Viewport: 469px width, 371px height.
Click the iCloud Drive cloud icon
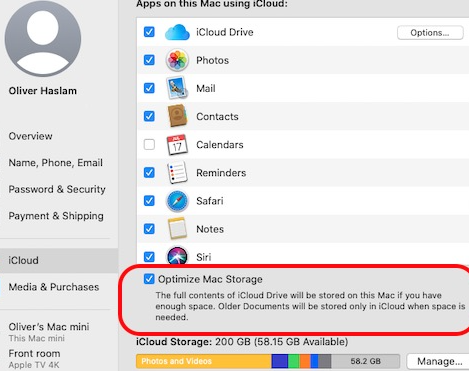177,32
